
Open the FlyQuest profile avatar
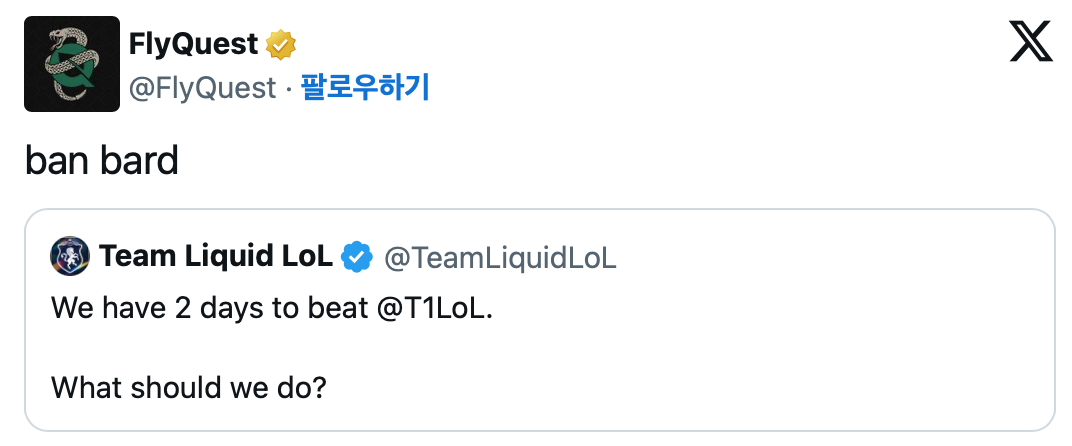72,64
